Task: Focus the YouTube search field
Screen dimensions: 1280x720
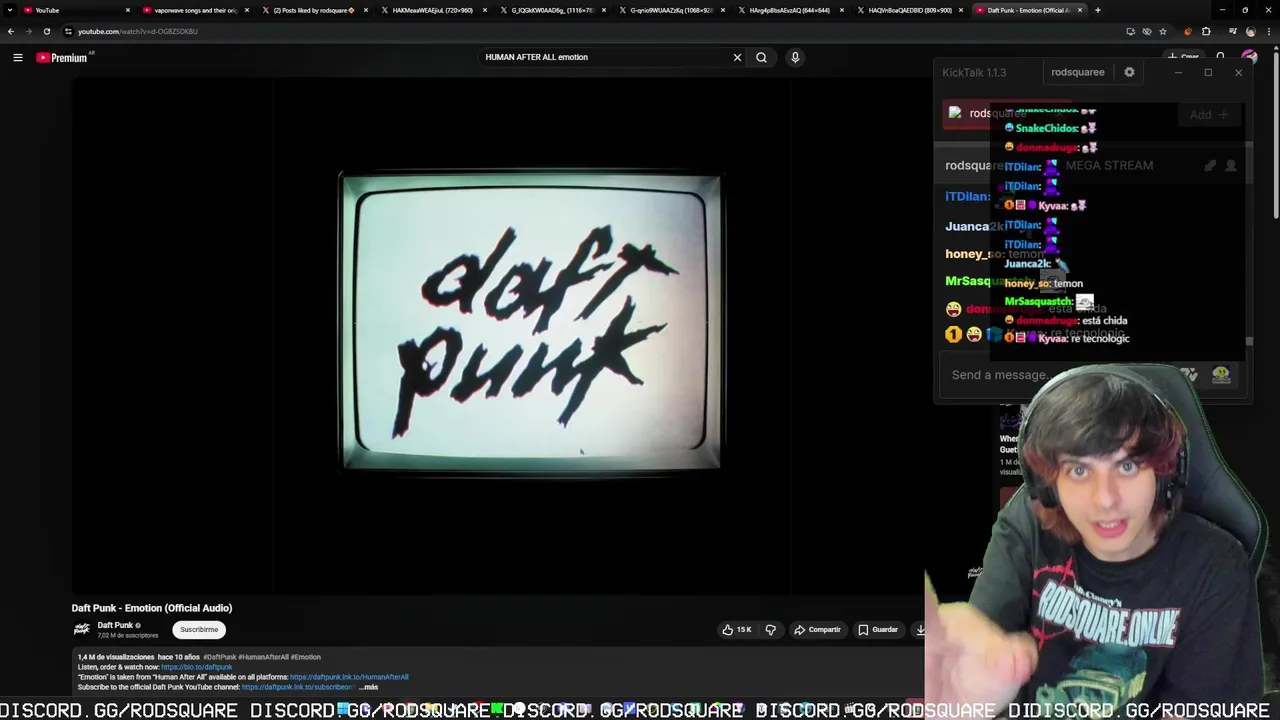Action: [605, 57]
